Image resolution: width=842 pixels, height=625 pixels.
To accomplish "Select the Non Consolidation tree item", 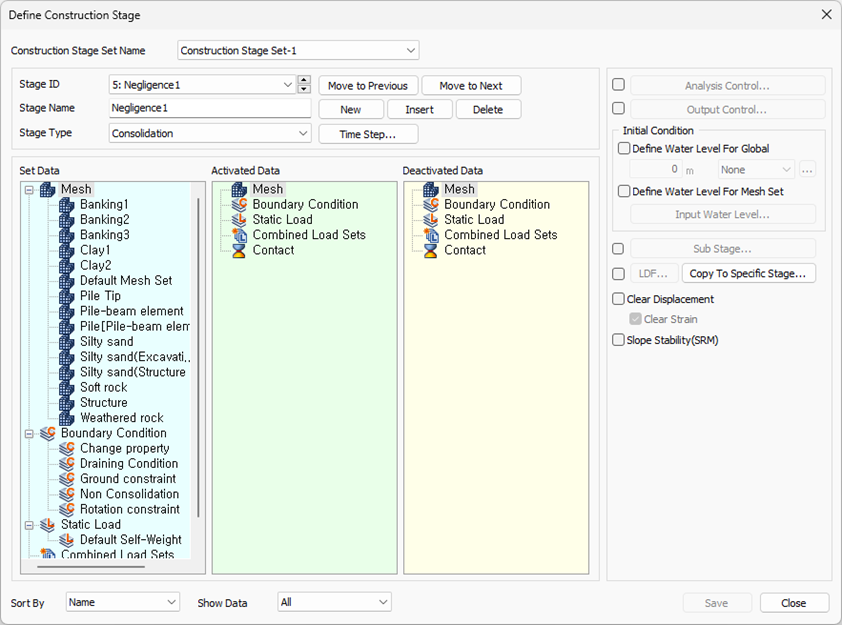I will pos(129,494).
